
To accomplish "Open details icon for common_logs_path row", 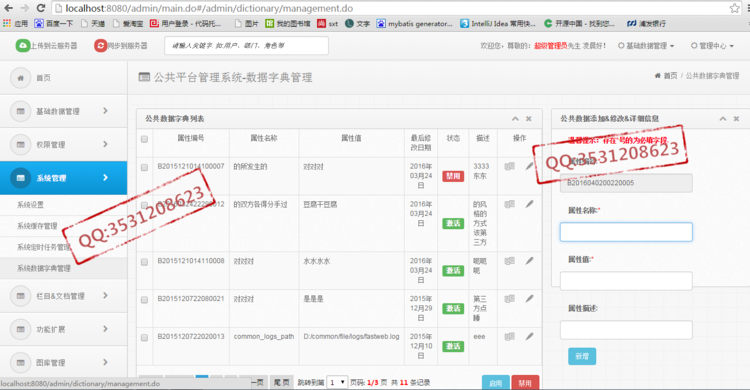I will [x=509, y=337].
